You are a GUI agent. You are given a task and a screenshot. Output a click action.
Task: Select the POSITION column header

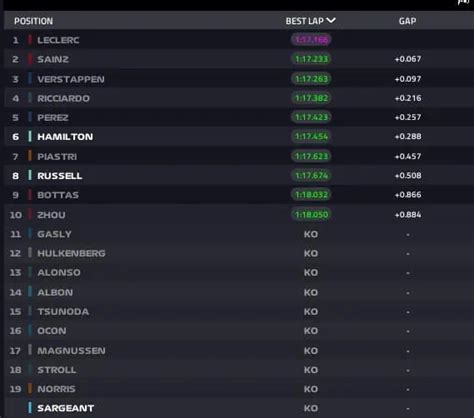[x=33, y=21]
